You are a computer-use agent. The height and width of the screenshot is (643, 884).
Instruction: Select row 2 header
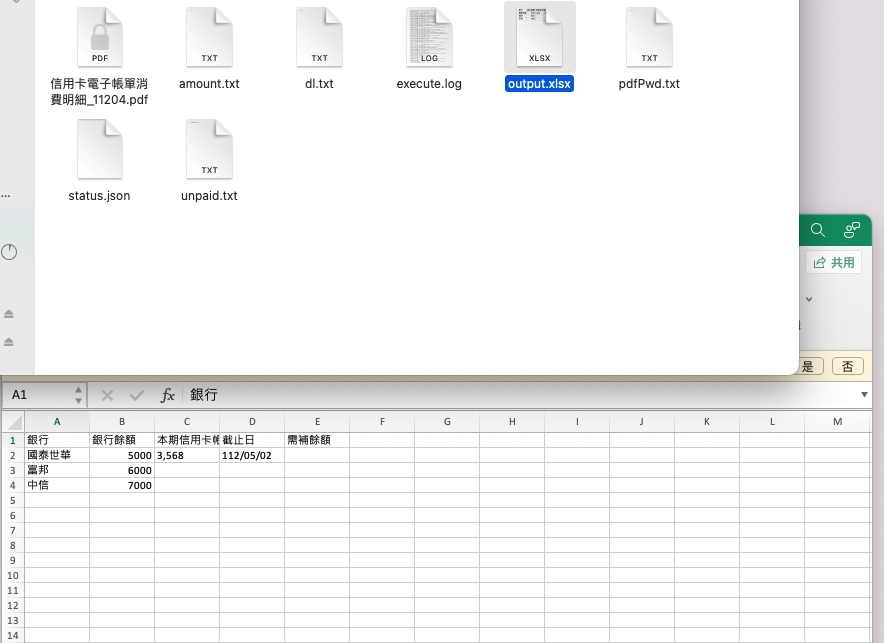[13, 455]
